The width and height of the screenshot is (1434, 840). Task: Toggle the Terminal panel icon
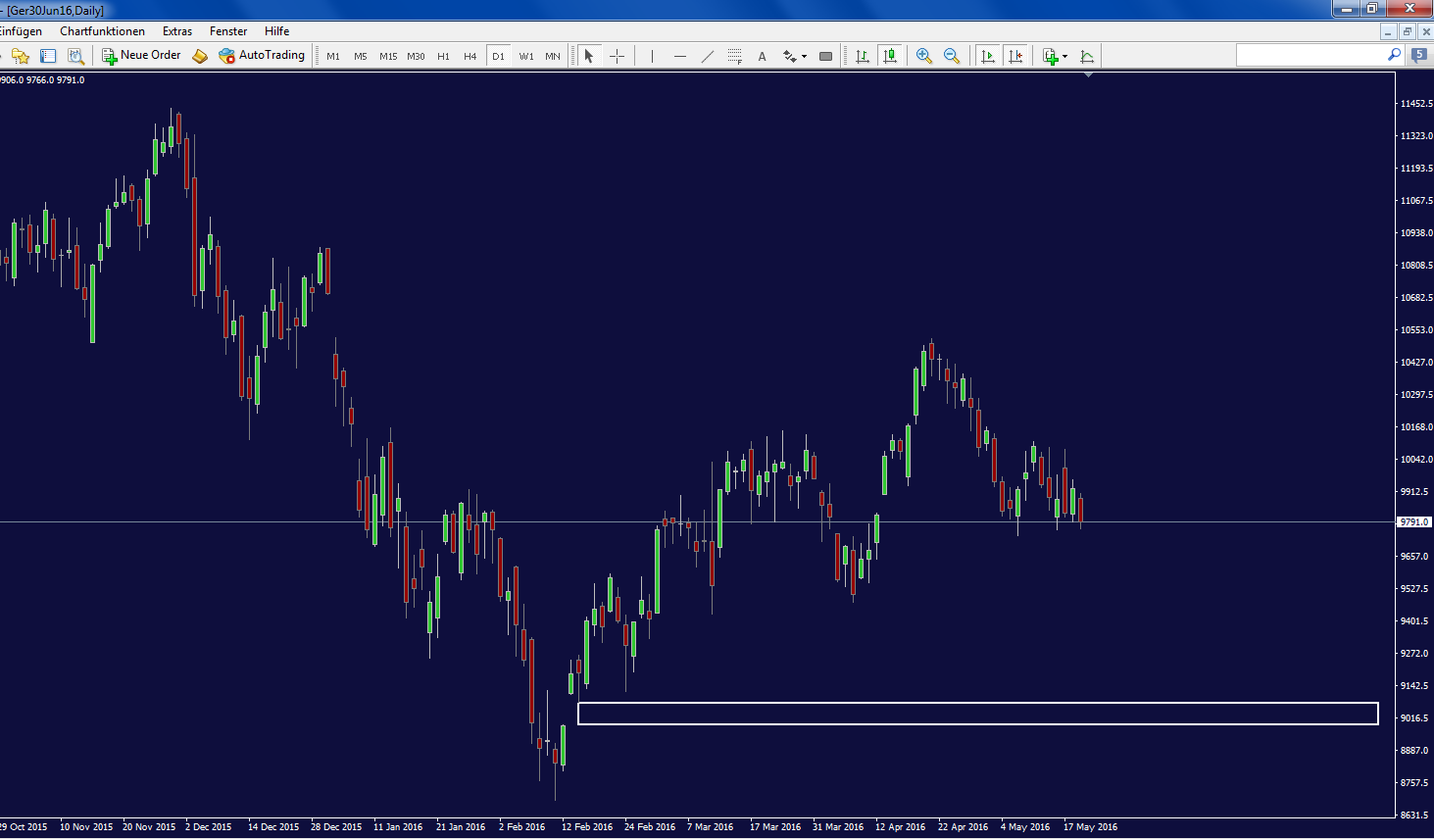click(48, 56)
